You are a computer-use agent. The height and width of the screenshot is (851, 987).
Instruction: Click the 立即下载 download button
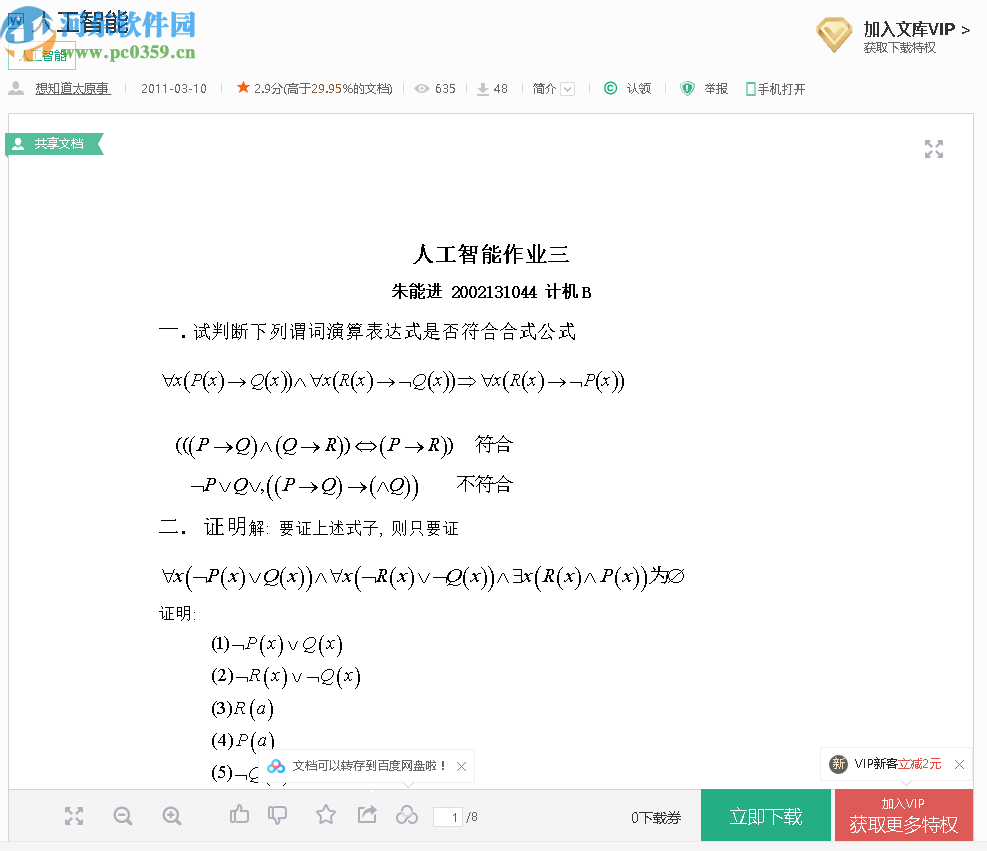(x=766, y=815)
